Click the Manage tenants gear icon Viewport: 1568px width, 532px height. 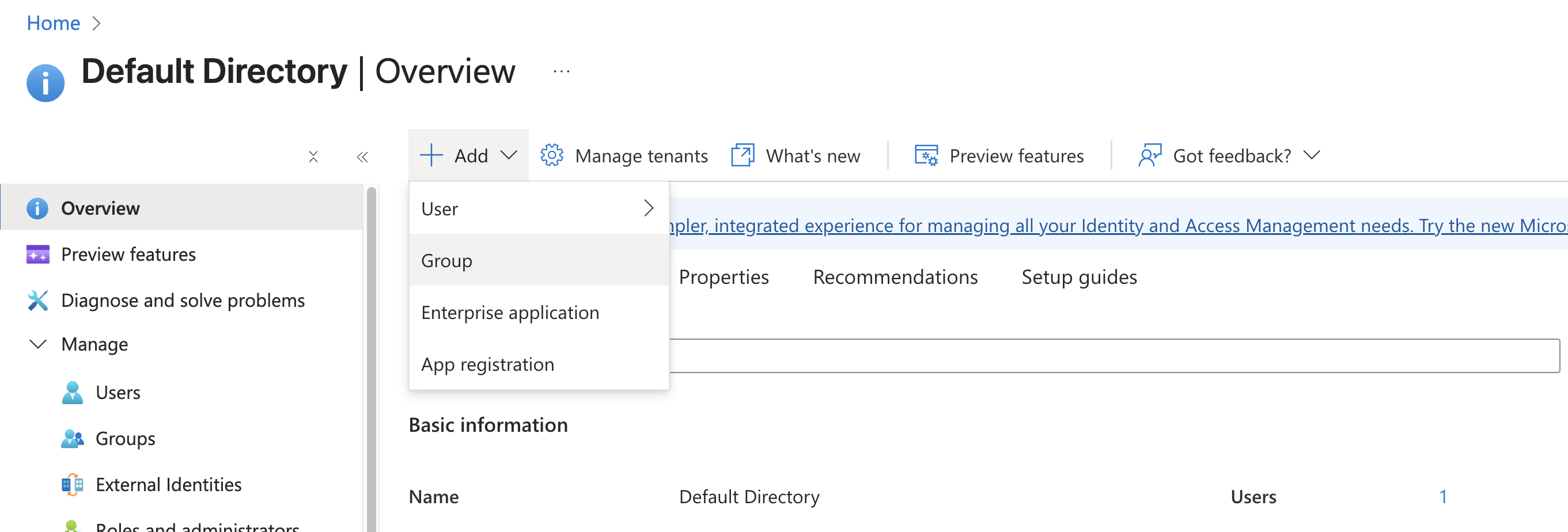coord(551,156)
